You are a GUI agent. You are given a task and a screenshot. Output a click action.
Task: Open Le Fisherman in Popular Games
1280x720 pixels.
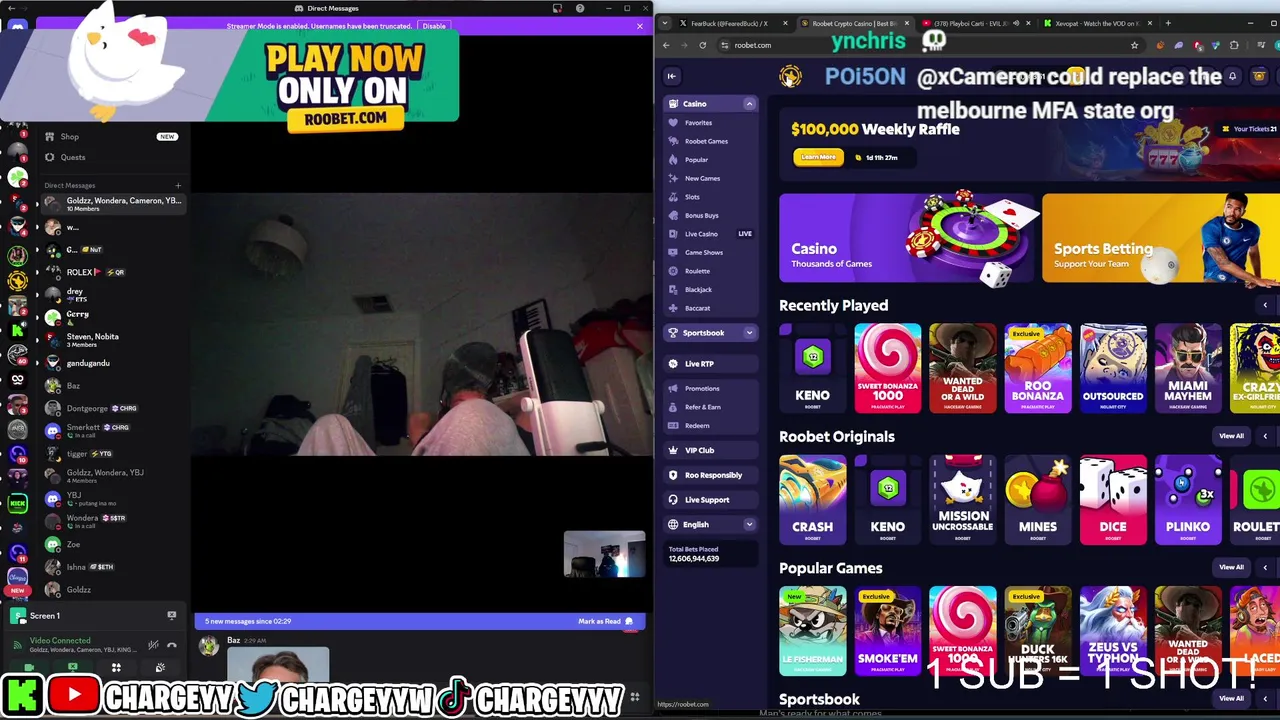(x=812, y=631)
